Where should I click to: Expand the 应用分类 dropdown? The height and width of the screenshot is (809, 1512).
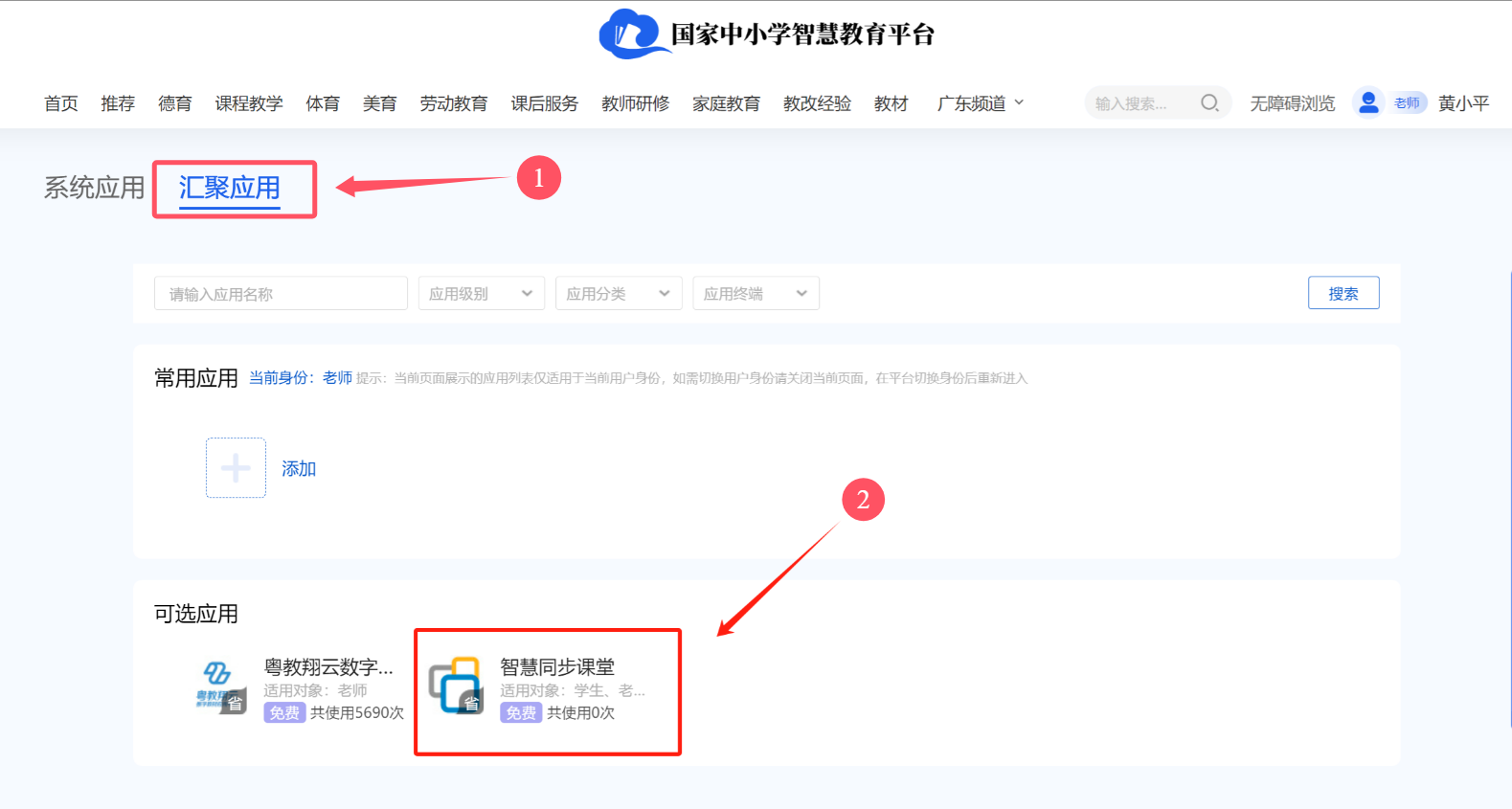pos(618,294)
